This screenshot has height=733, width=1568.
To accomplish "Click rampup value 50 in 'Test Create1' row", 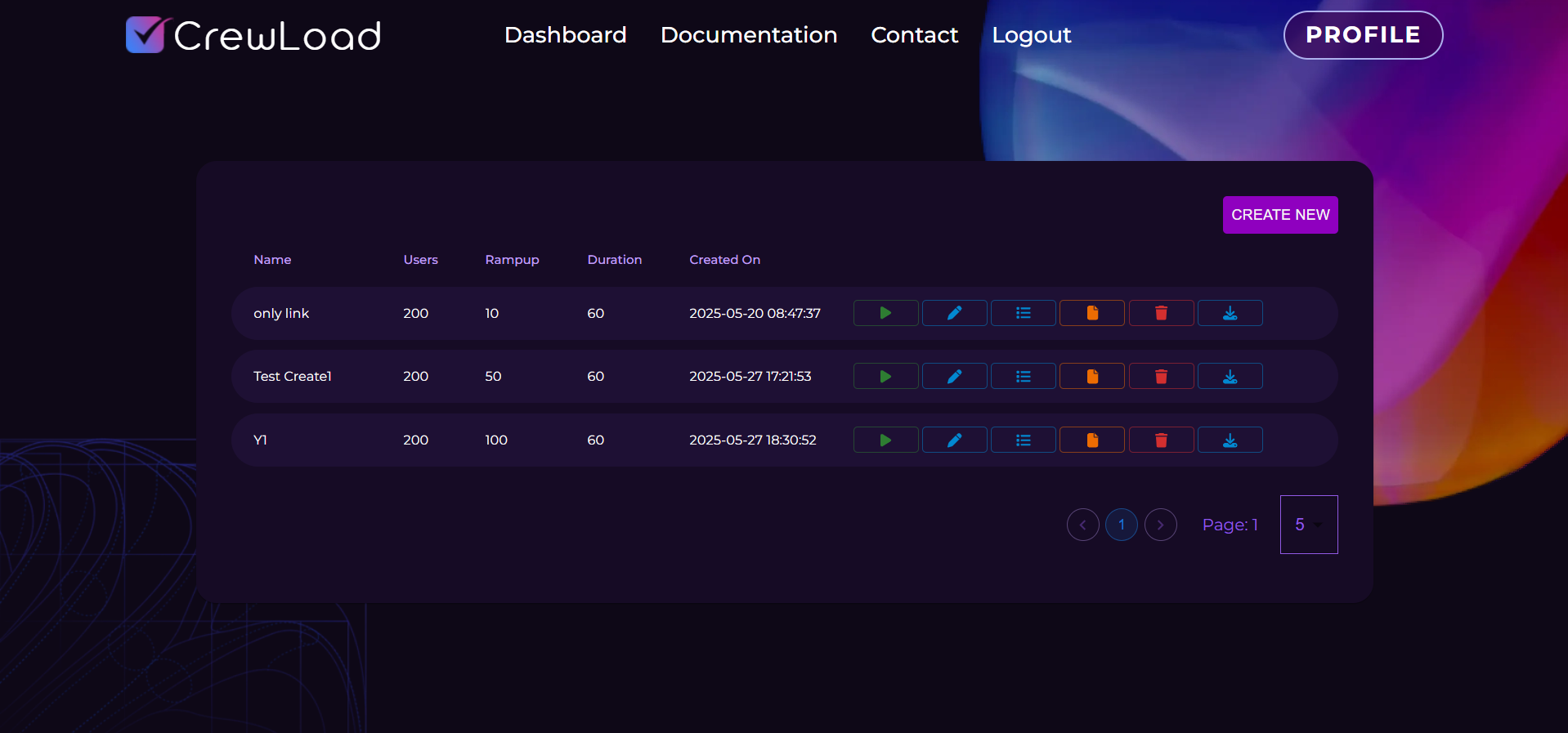I will point(493,376).
